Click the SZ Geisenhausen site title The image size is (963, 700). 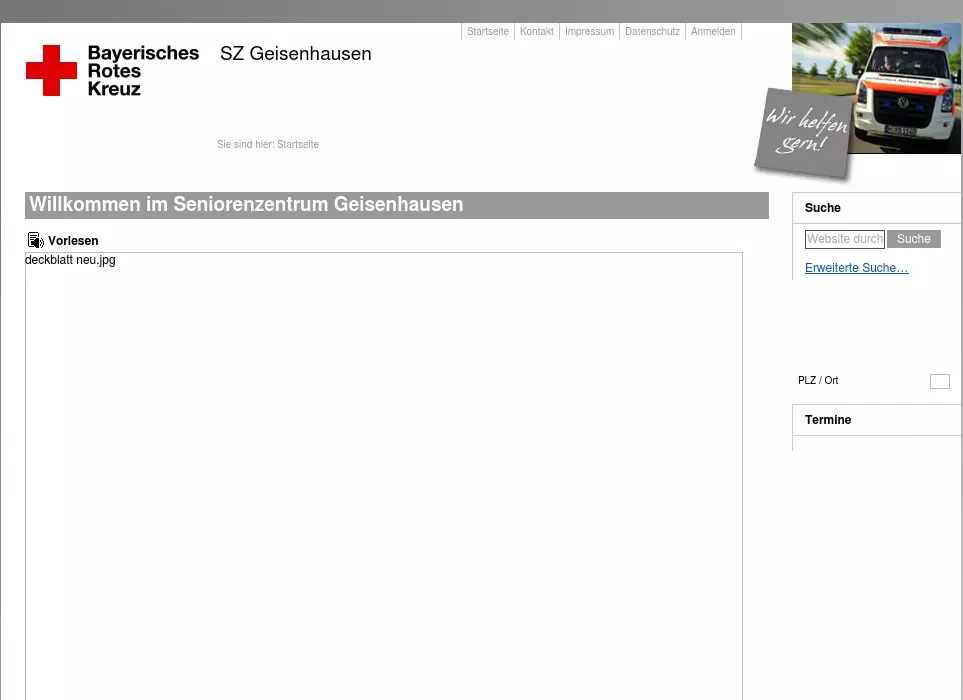coord(295,54)
